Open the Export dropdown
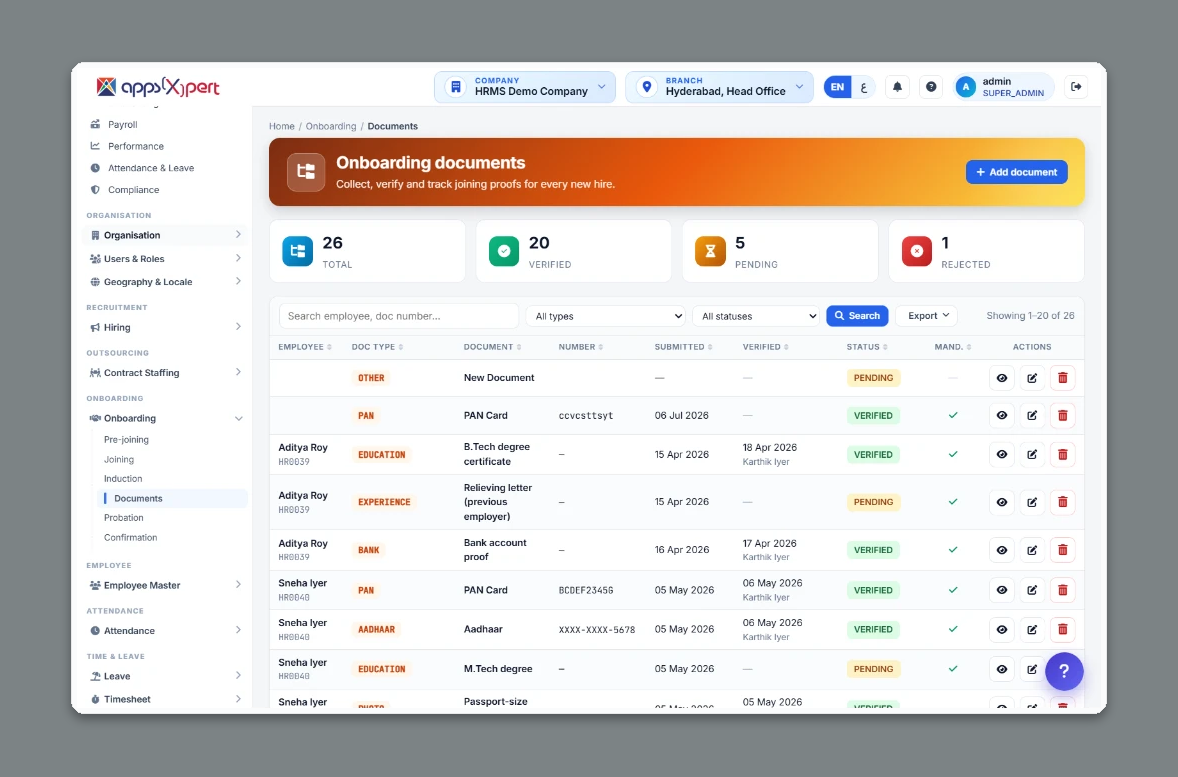1178x777 pixels. pos(926,316)
